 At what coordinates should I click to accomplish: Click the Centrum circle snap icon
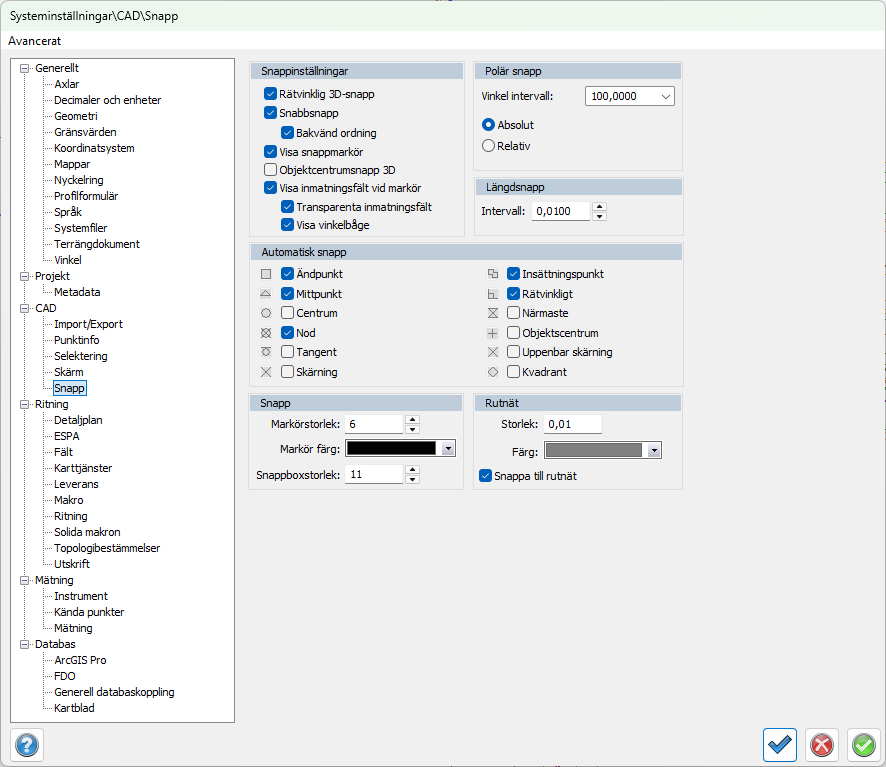coord(266,313)
